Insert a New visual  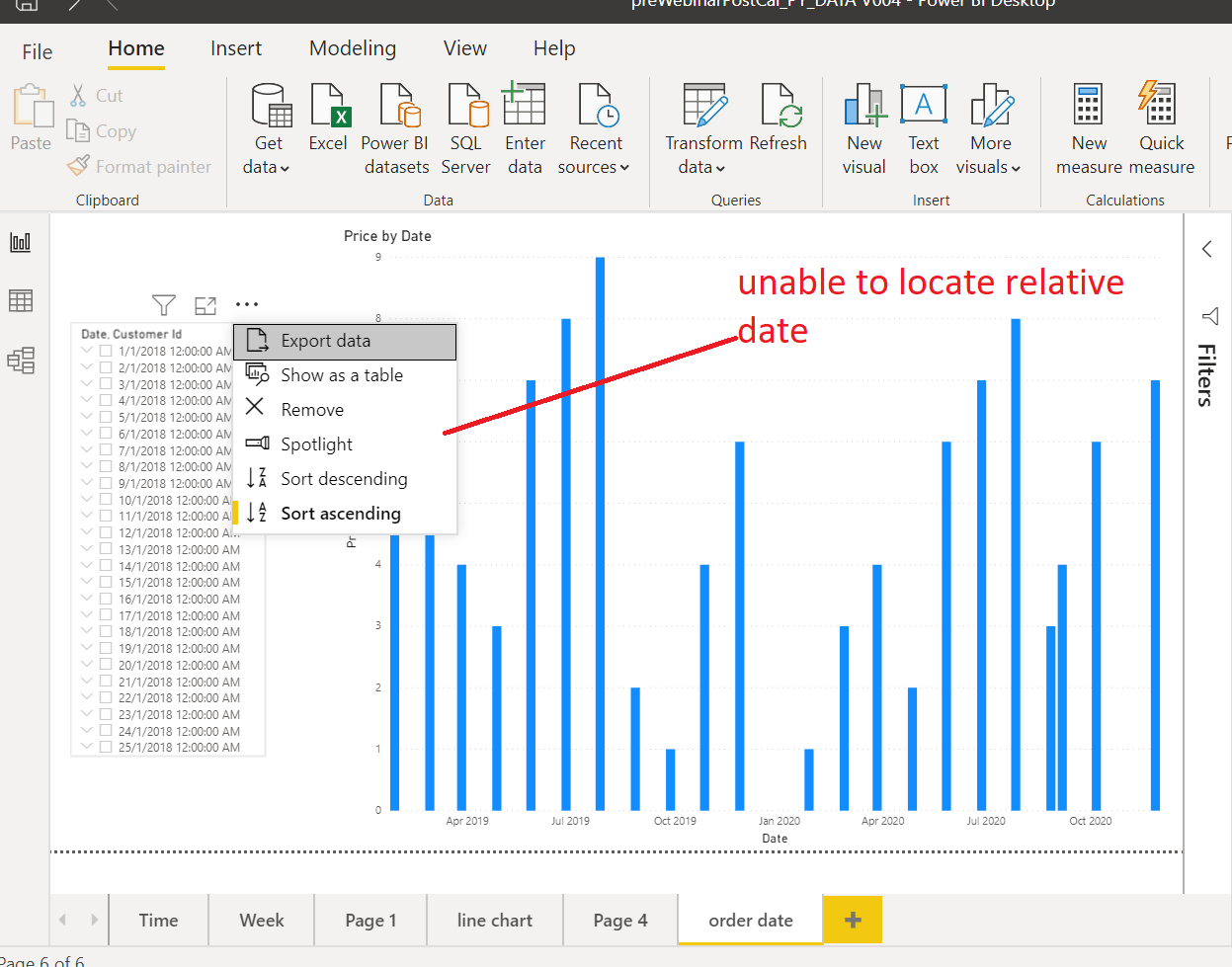coord(864,129)
